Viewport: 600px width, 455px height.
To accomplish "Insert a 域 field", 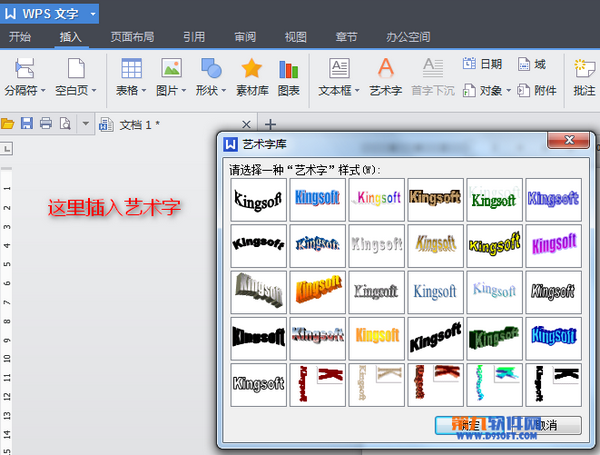I will [531, 64].
